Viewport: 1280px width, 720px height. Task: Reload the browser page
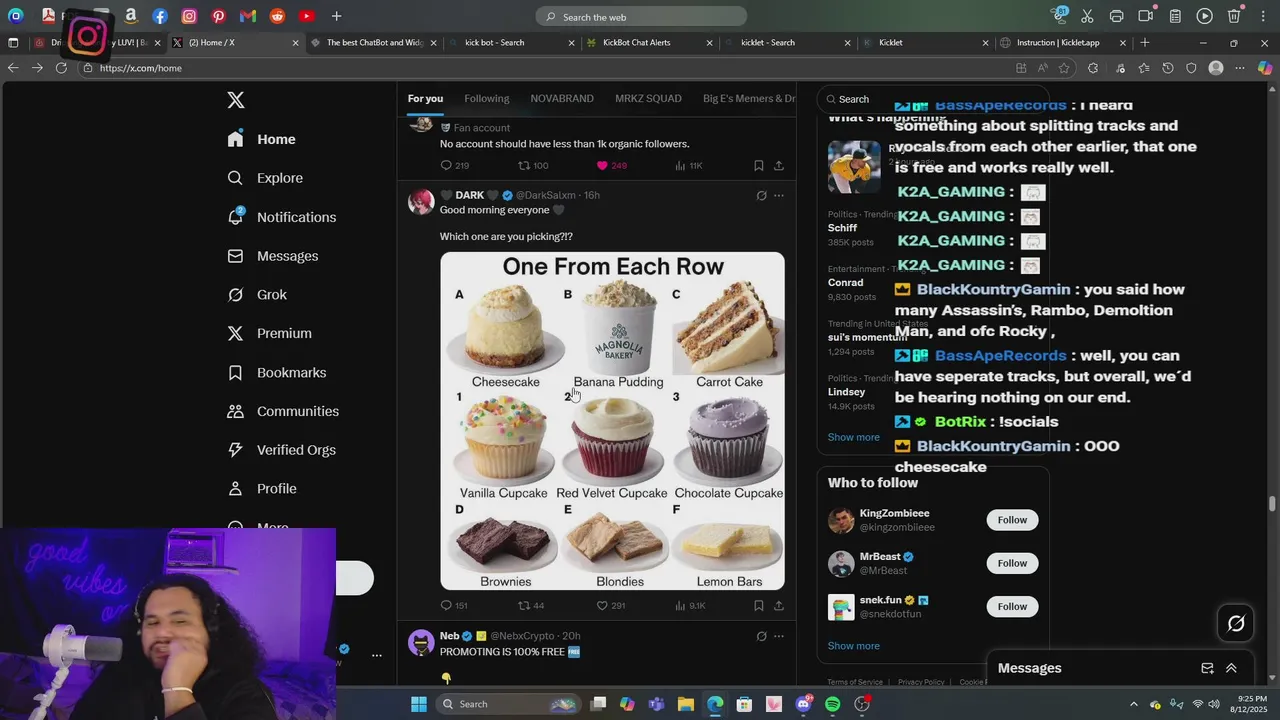(61, 68)
